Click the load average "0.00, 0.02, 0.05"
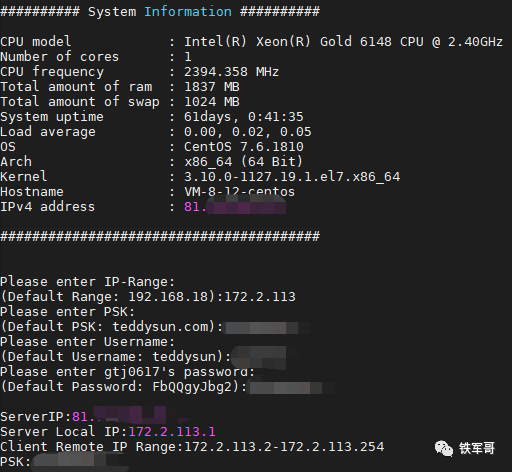 point(248,132)
